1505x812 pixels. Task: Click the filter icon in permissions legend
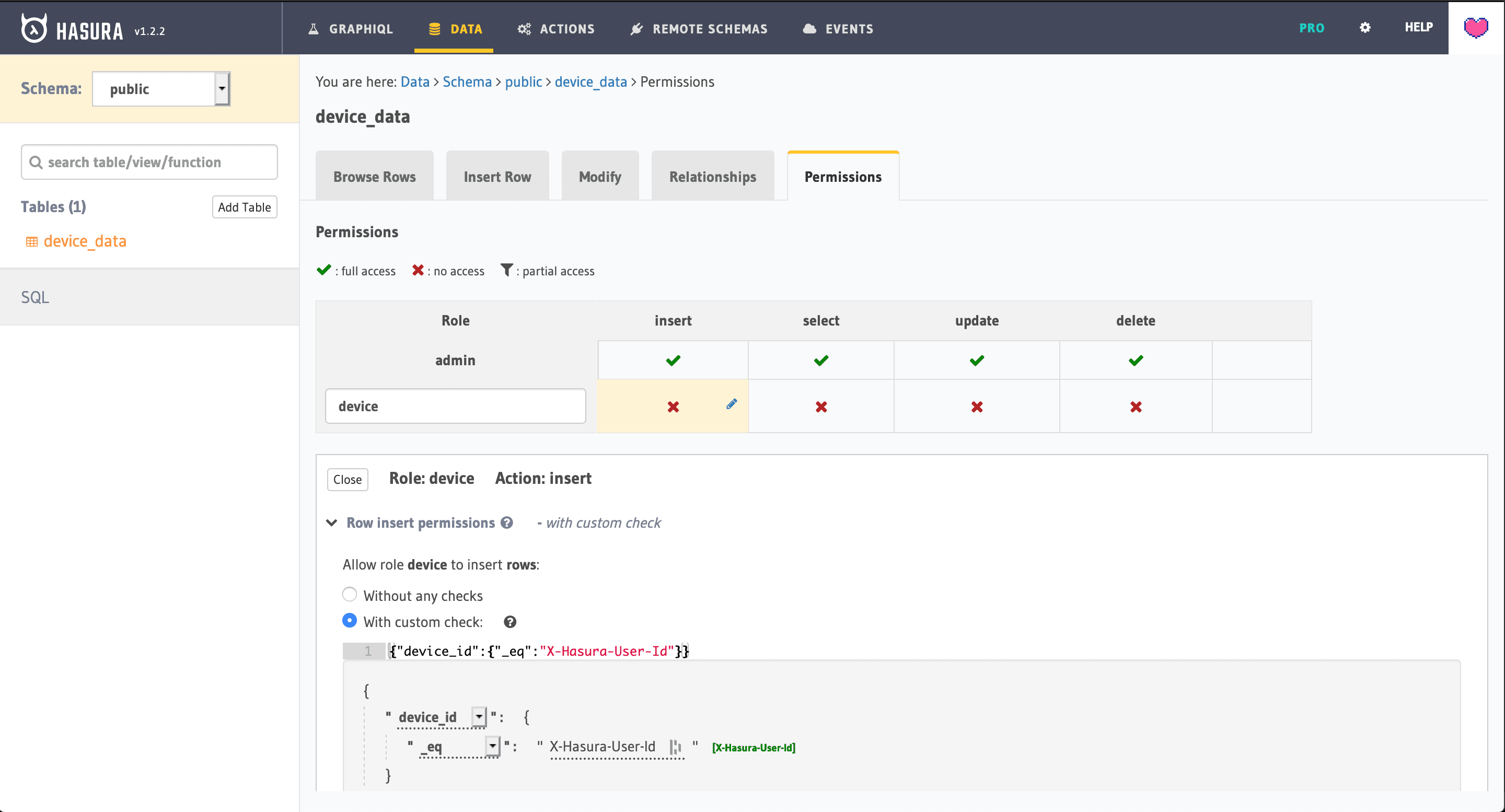tap(506, 271)
